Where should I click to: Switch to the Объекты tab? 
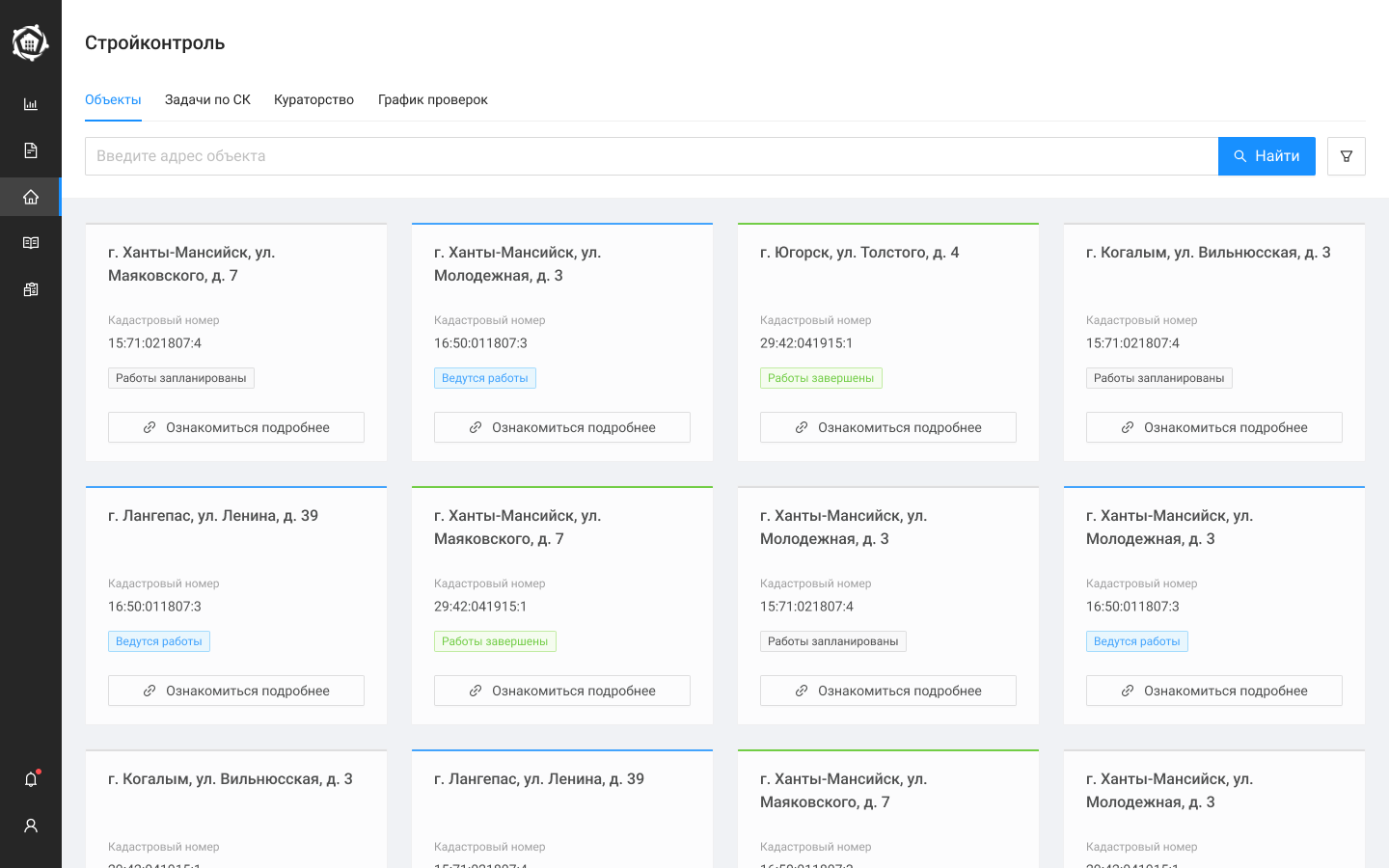(x=113, y=100)
